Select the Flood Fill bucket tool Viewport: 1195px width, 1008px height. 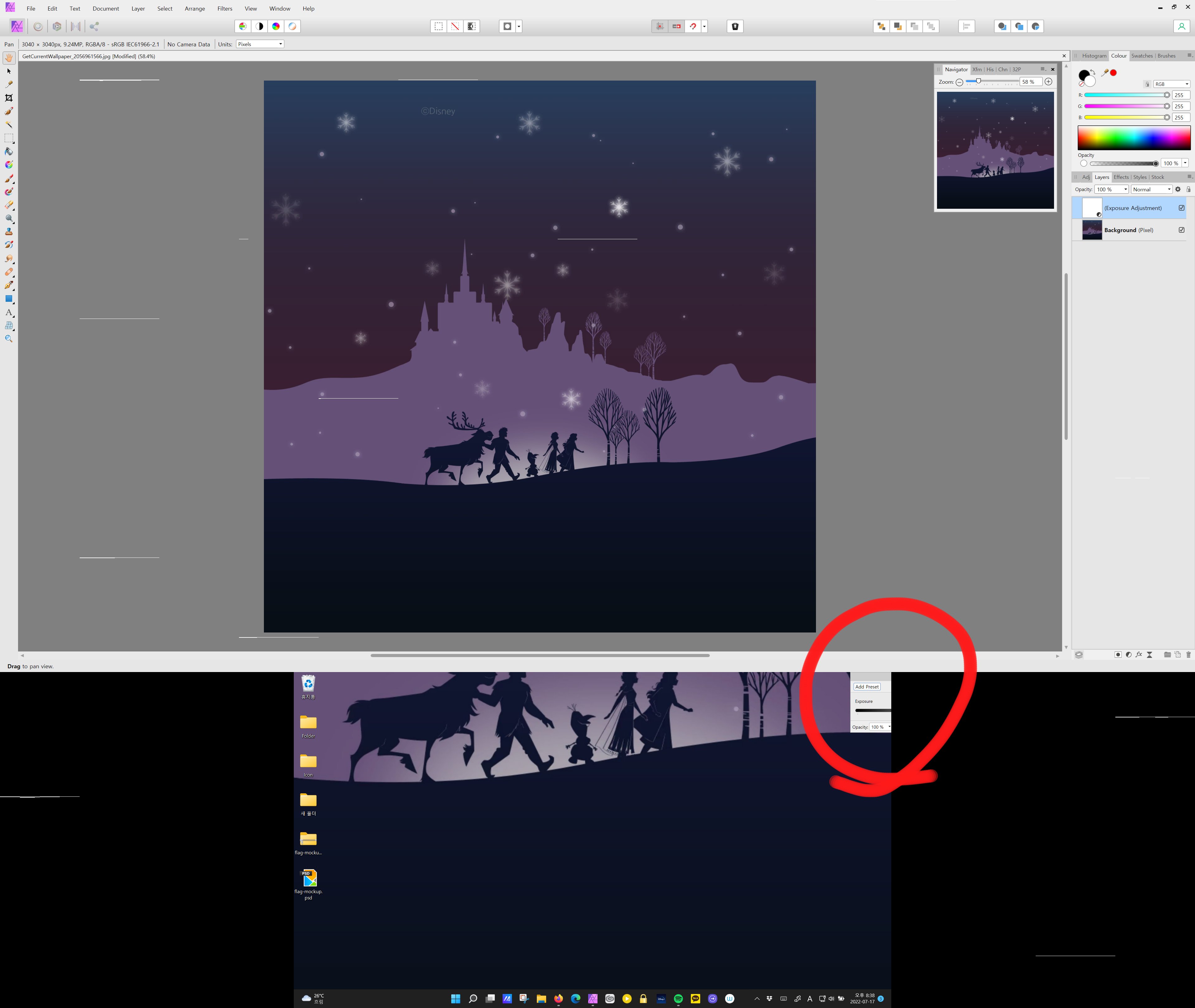click(9, 152)
